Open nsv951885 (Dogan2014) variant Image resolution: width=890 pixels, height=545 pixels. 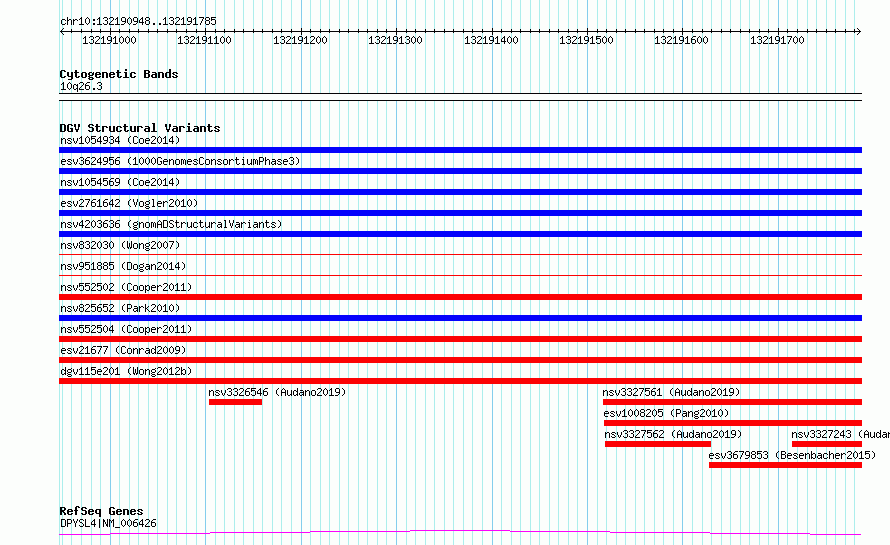click(123, 266)
